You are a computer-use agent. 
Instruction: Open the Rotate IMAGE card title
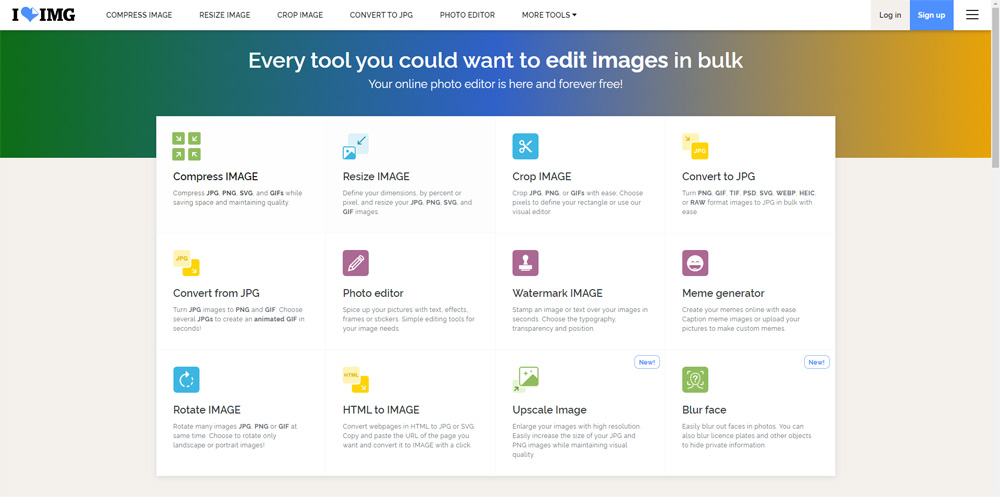pyautogui.click(x=207, y=410)
